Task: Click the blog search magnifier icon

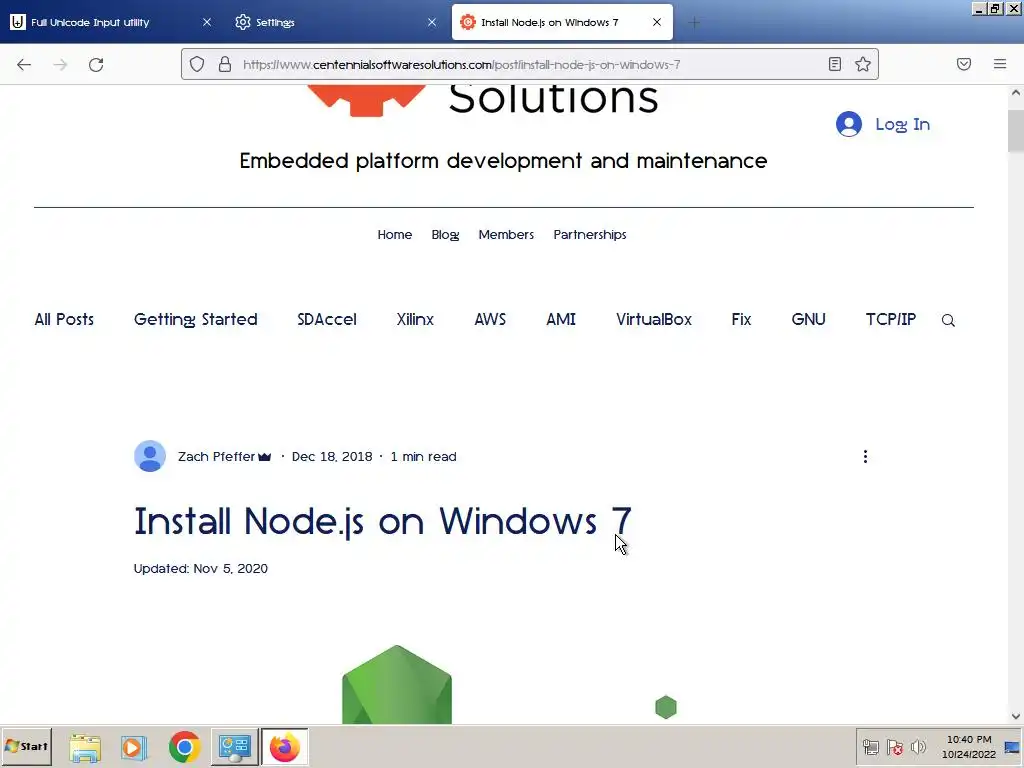Action: point(948,320)
